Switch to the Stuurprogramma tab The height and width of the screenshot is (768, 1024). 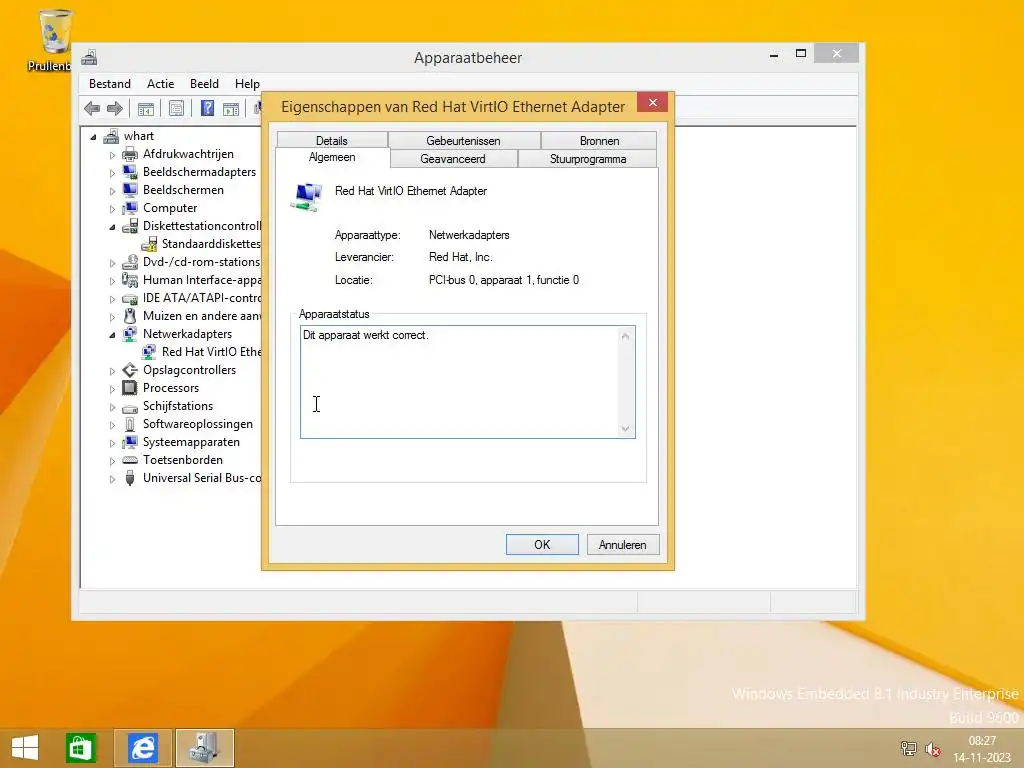[588, 159]
